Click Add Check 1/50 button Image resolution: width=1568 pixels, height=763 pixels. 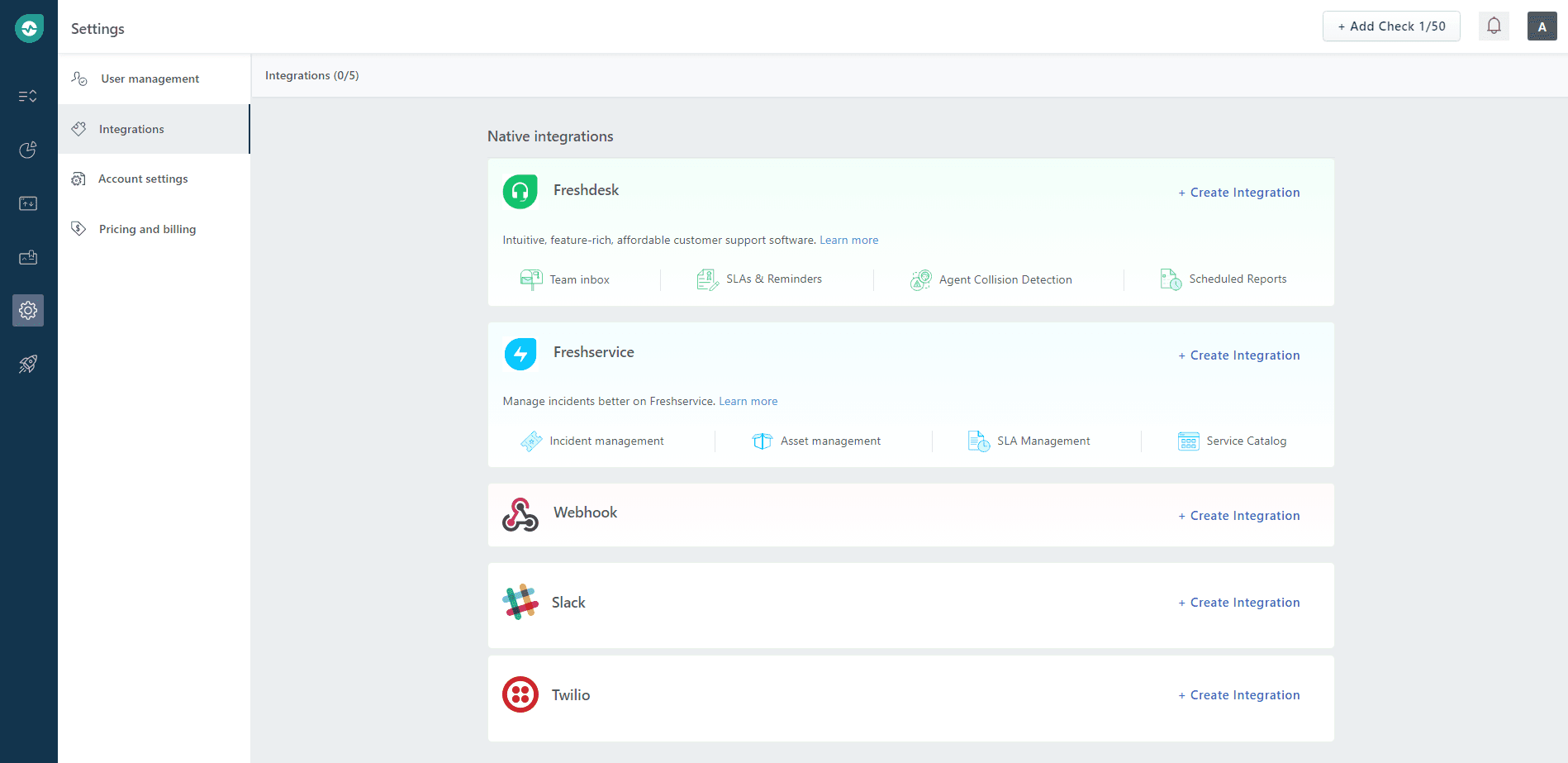tap(1391, 26)
